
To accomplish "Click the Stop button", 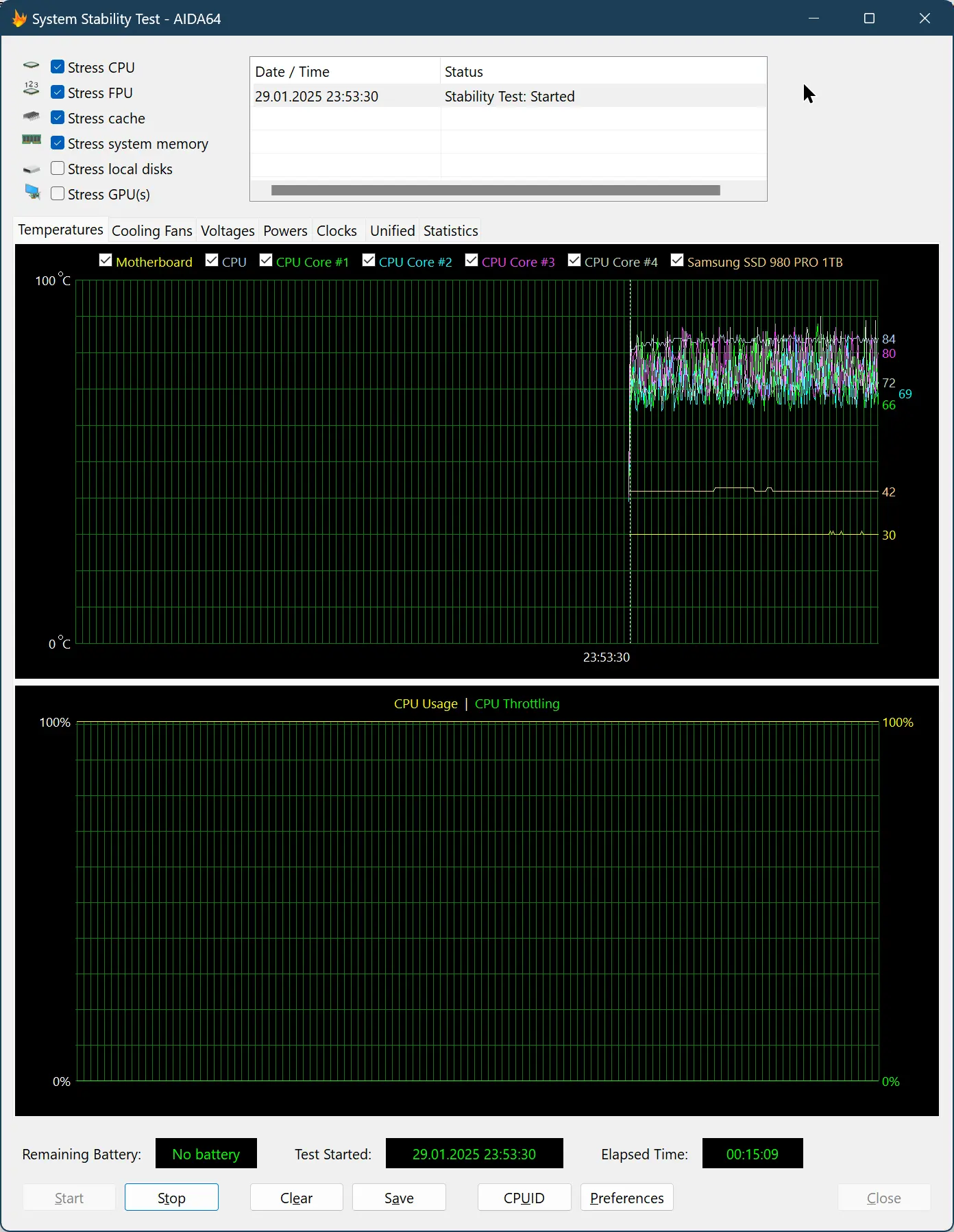I will point(171,1198).
